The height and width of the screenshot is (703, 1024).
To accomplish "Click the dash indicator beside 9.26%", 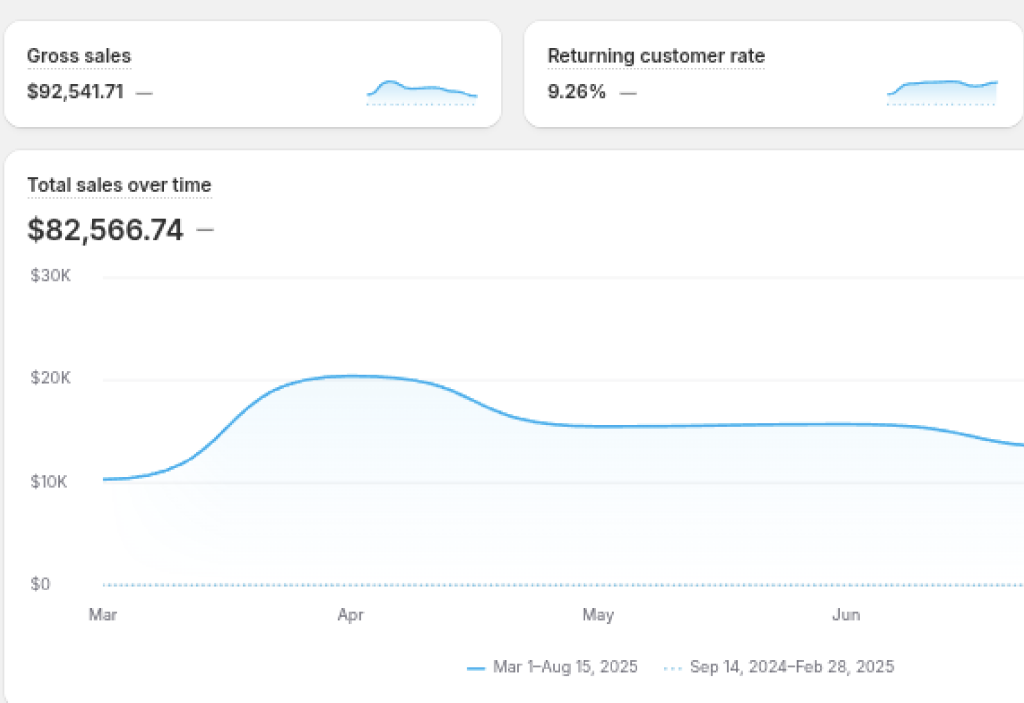I will (x=628, y=93).
